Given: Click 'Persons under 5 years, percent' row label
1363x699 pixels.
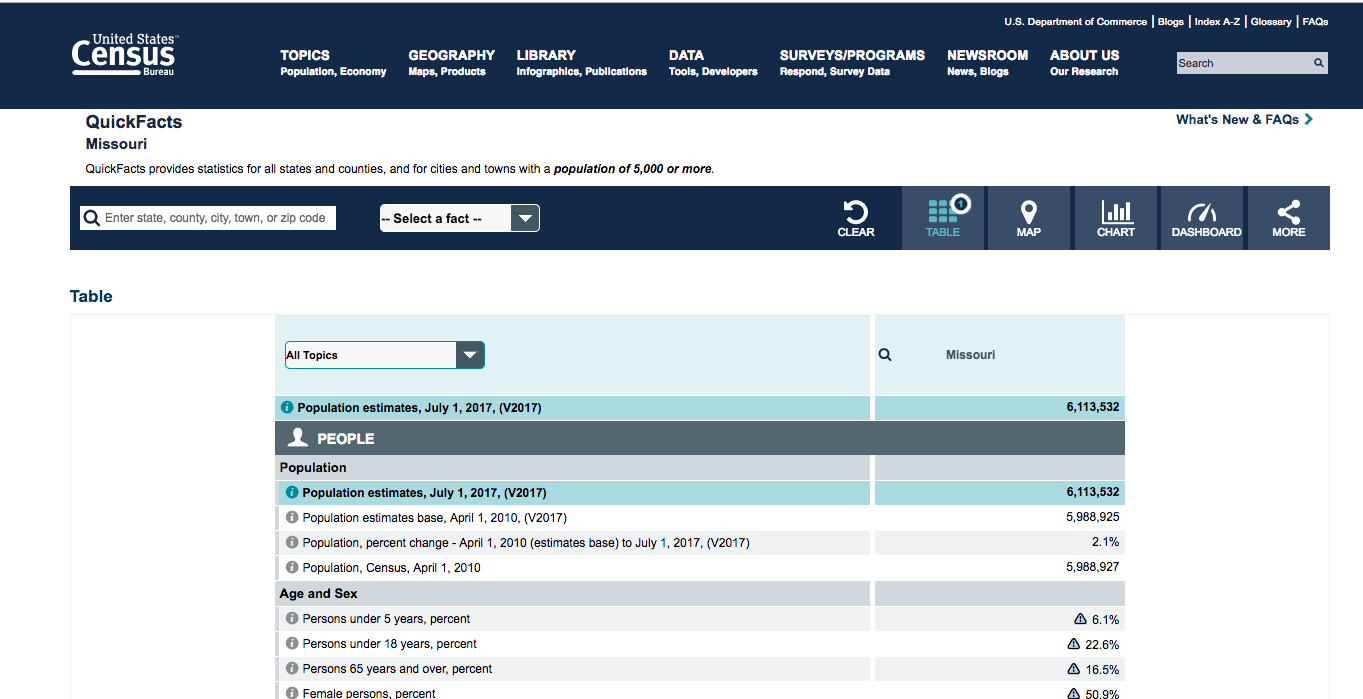Looking at the screenshot, I should (386, 619).
